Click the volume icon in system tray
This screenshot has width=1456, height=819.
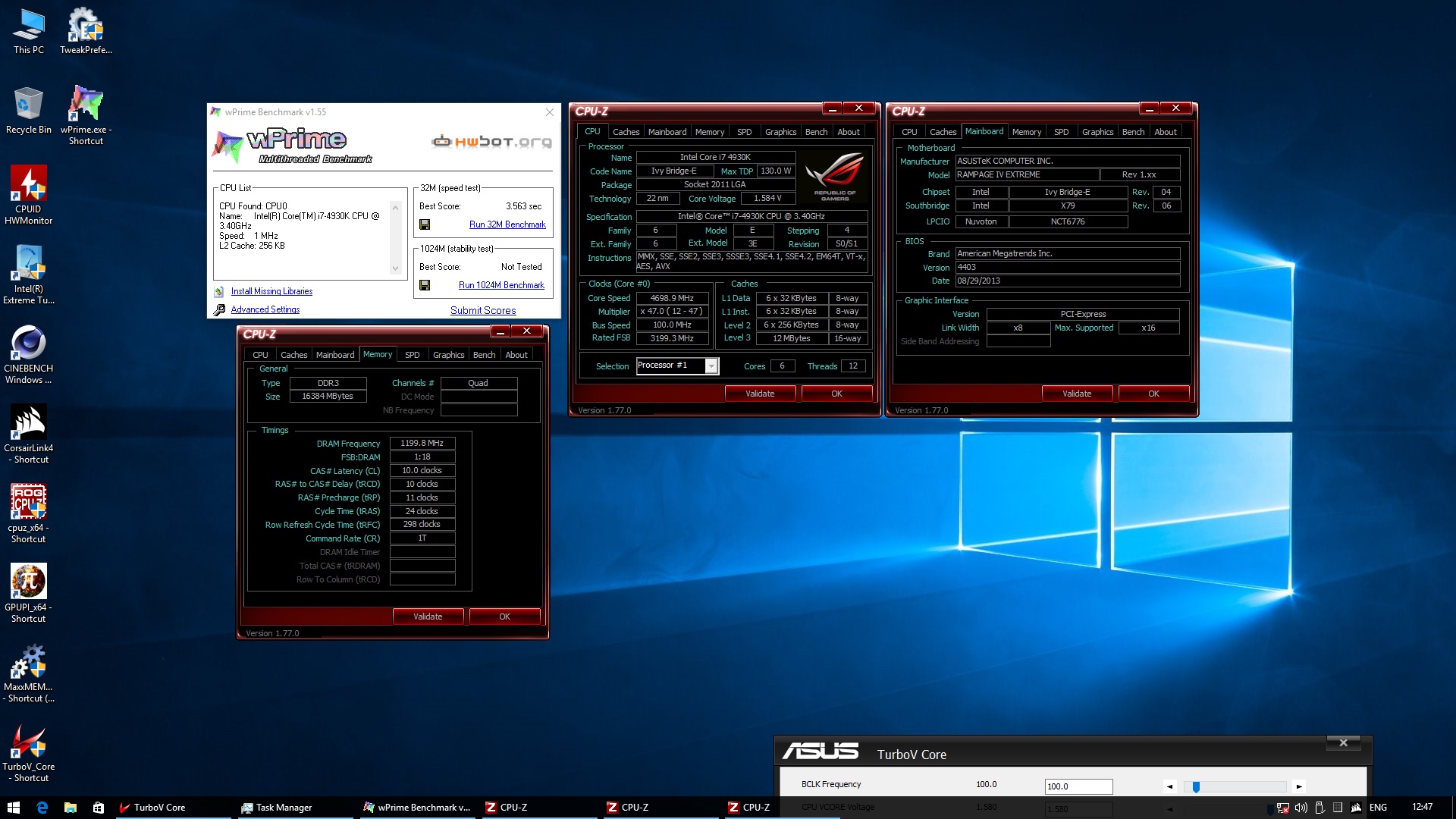coord(1301,808)
